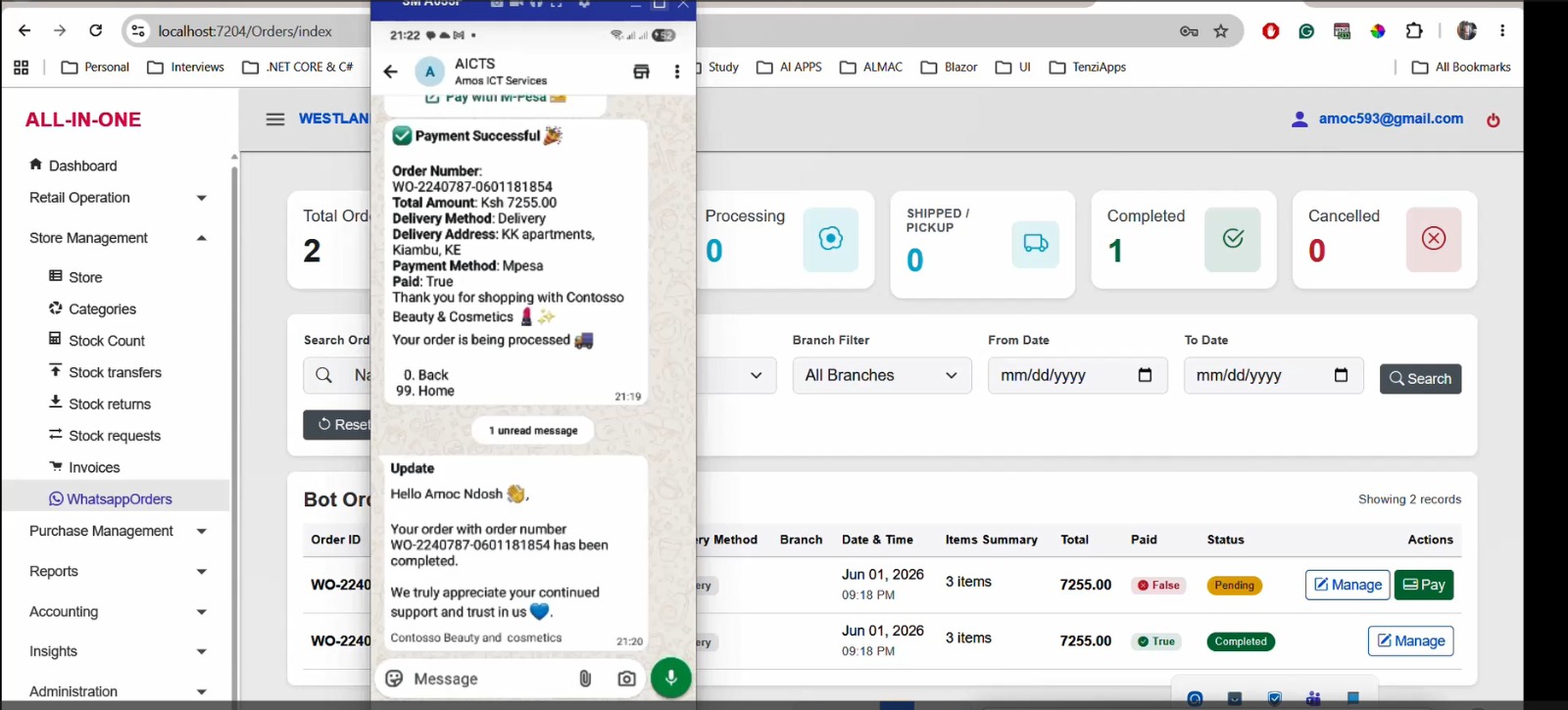The width and height of the screenshot is (1568, 710).
Task: Open Dashboard in sidebar
Action: coord(73,166)
